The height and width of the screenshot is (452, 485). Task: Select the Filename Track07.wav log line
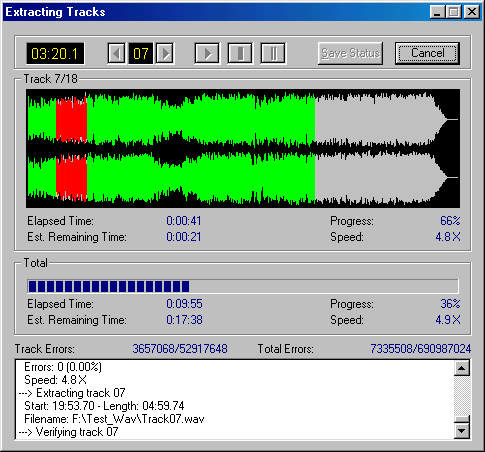(114, 419)
